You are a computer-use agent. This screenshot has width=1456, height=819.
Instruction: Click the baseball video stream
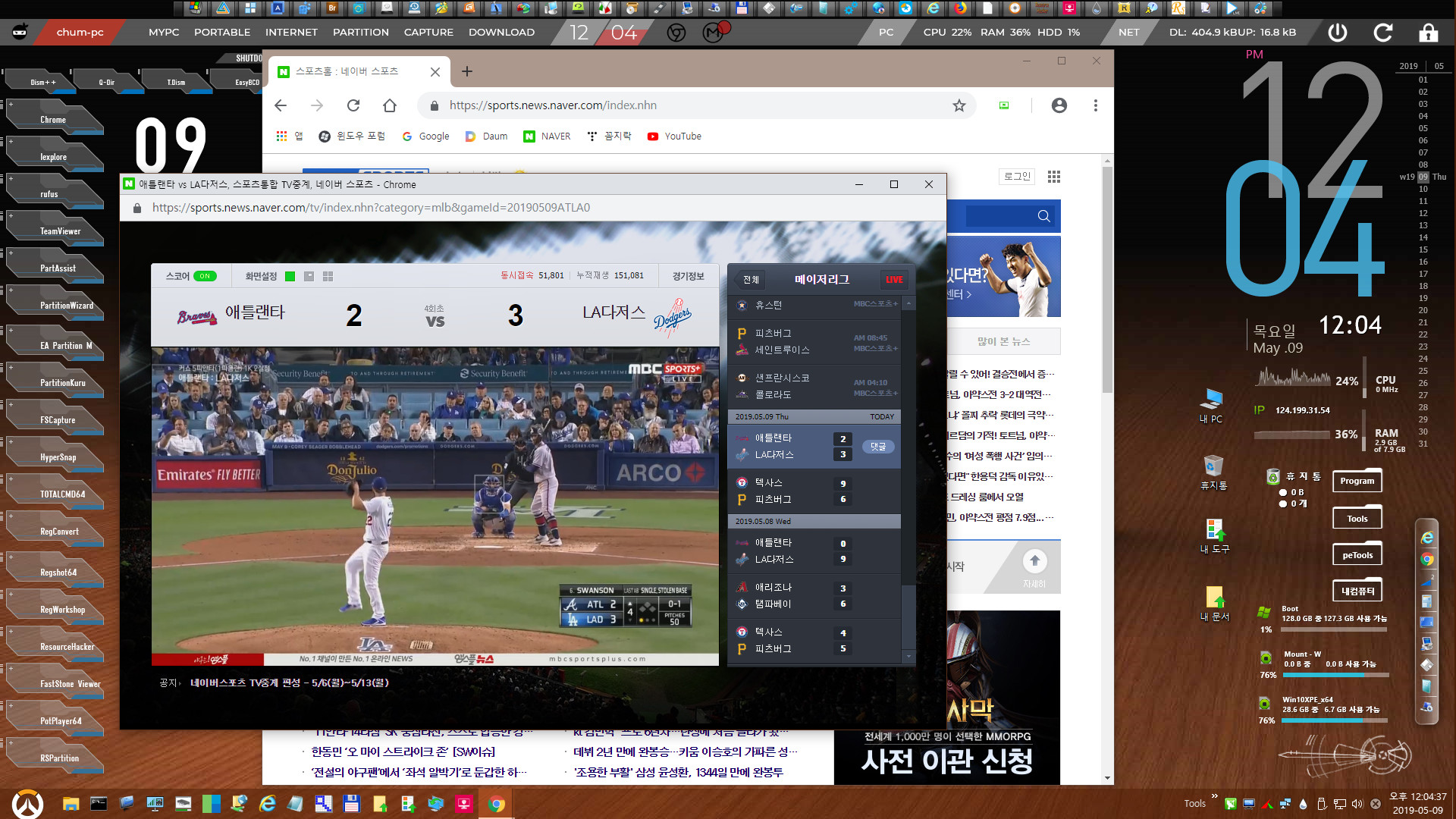[435, 506]
